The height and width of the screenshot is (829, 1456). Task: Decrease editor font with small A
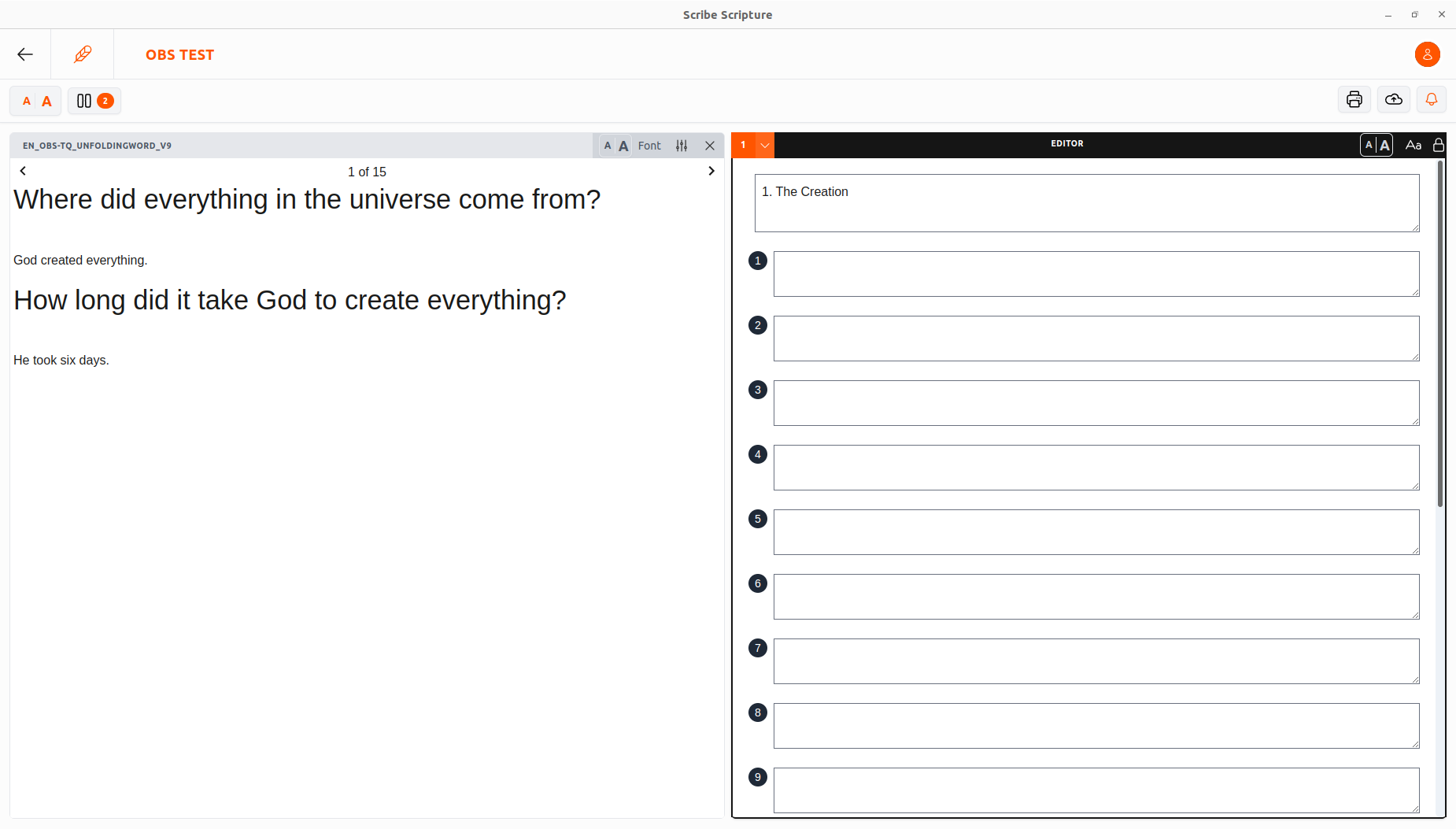point(1369,145)
